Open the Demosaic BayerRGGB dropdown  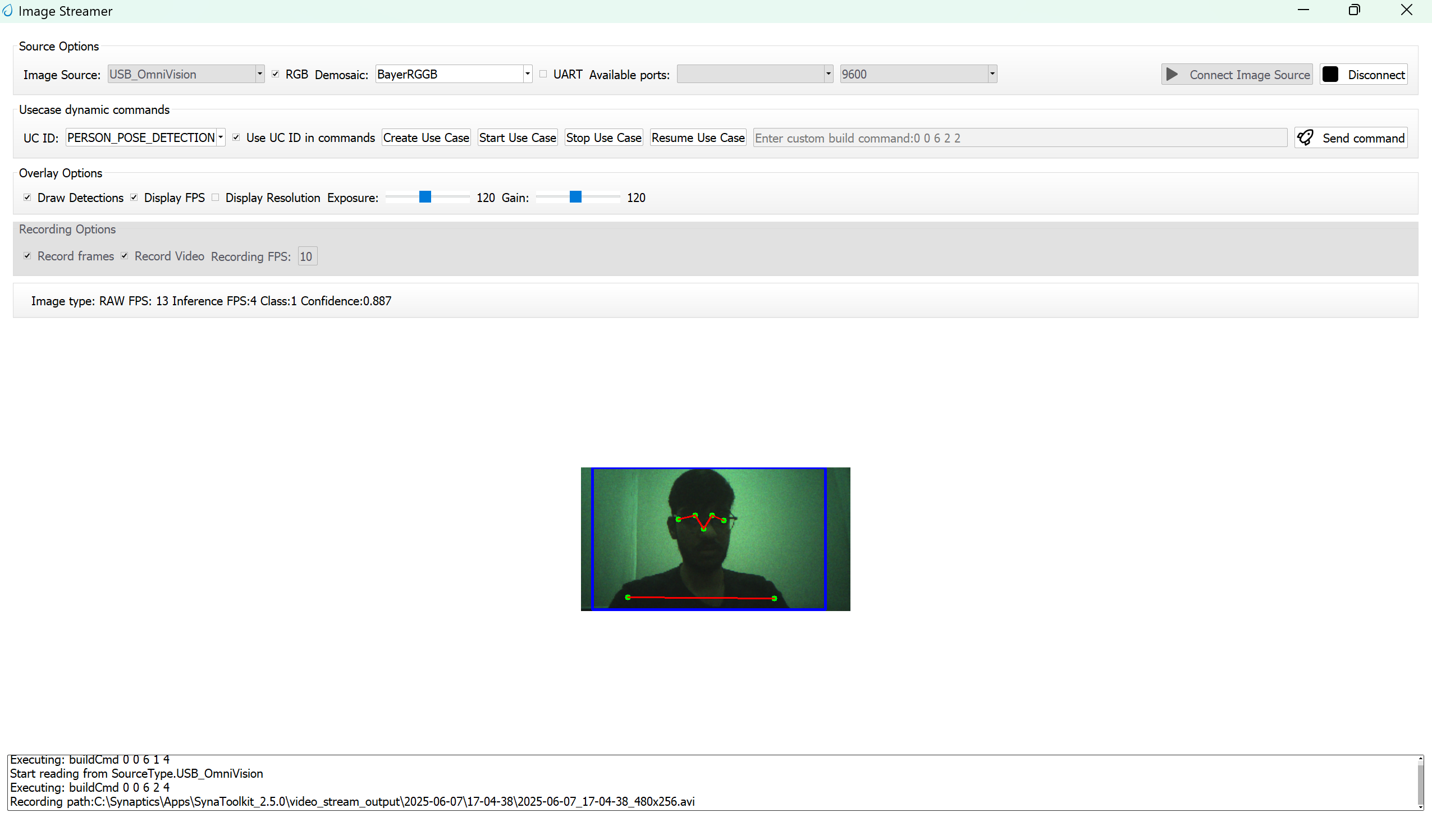coord(527,74)
